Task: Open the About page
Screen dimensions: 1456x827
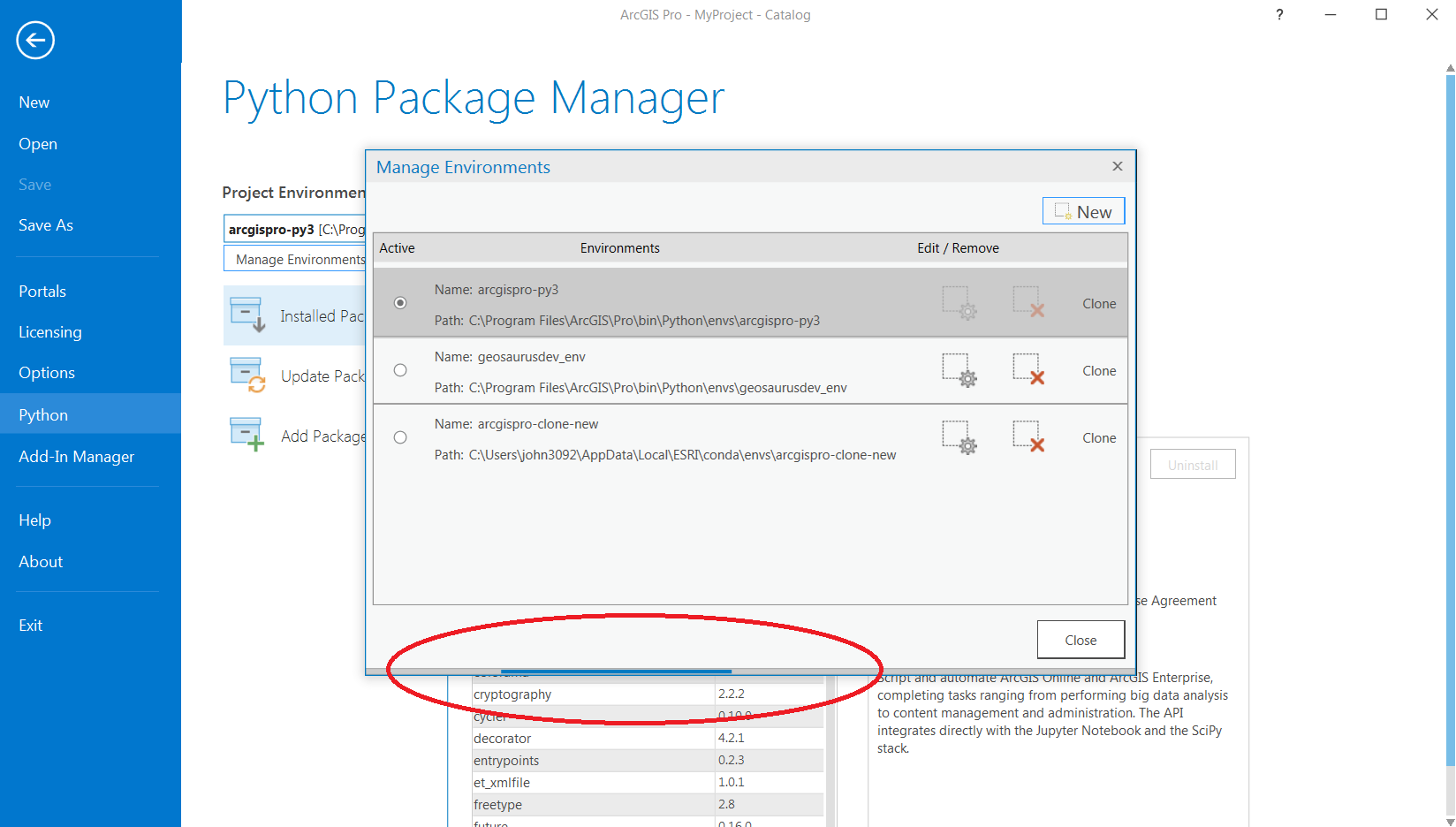Action: 41,562
